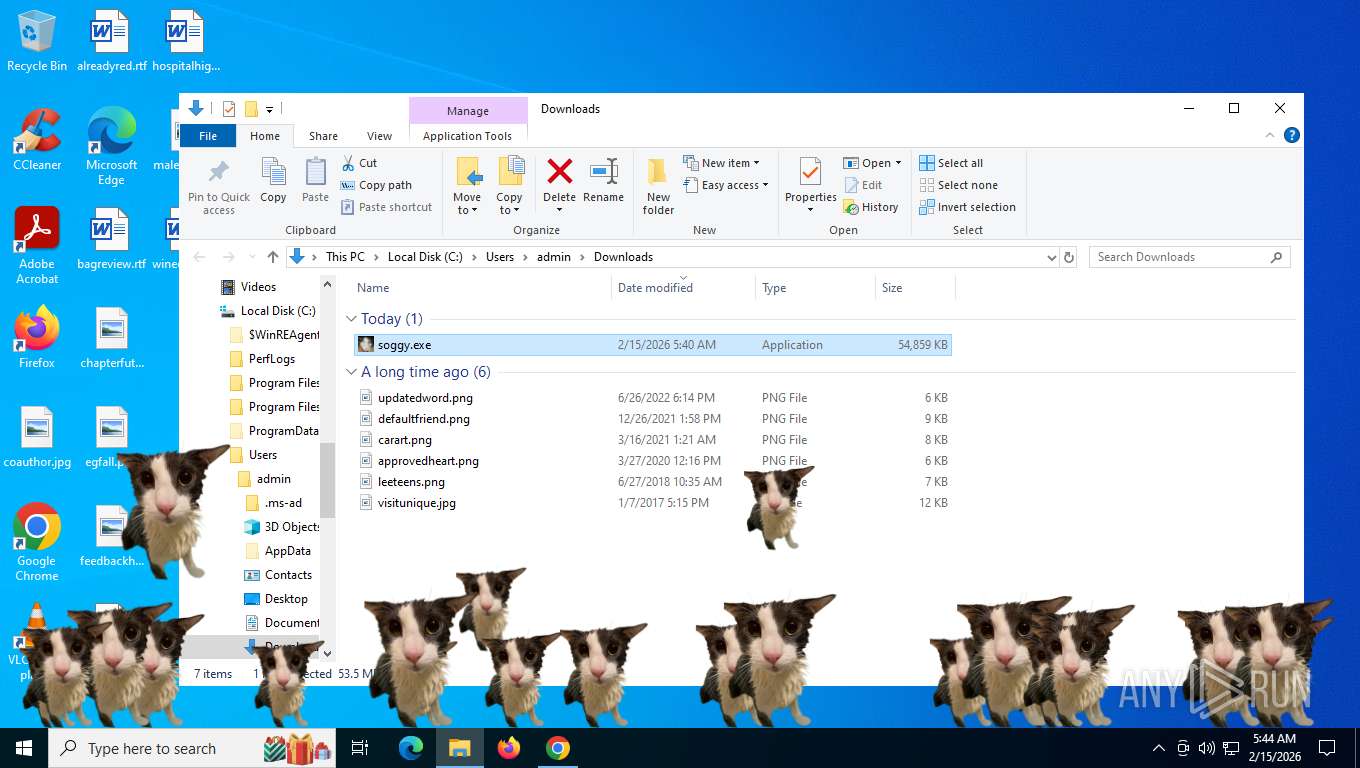The height and width of the screenshot is (768, 1360).
Task: Click This PC in the address breadcrumb
Action: point(345,257)
